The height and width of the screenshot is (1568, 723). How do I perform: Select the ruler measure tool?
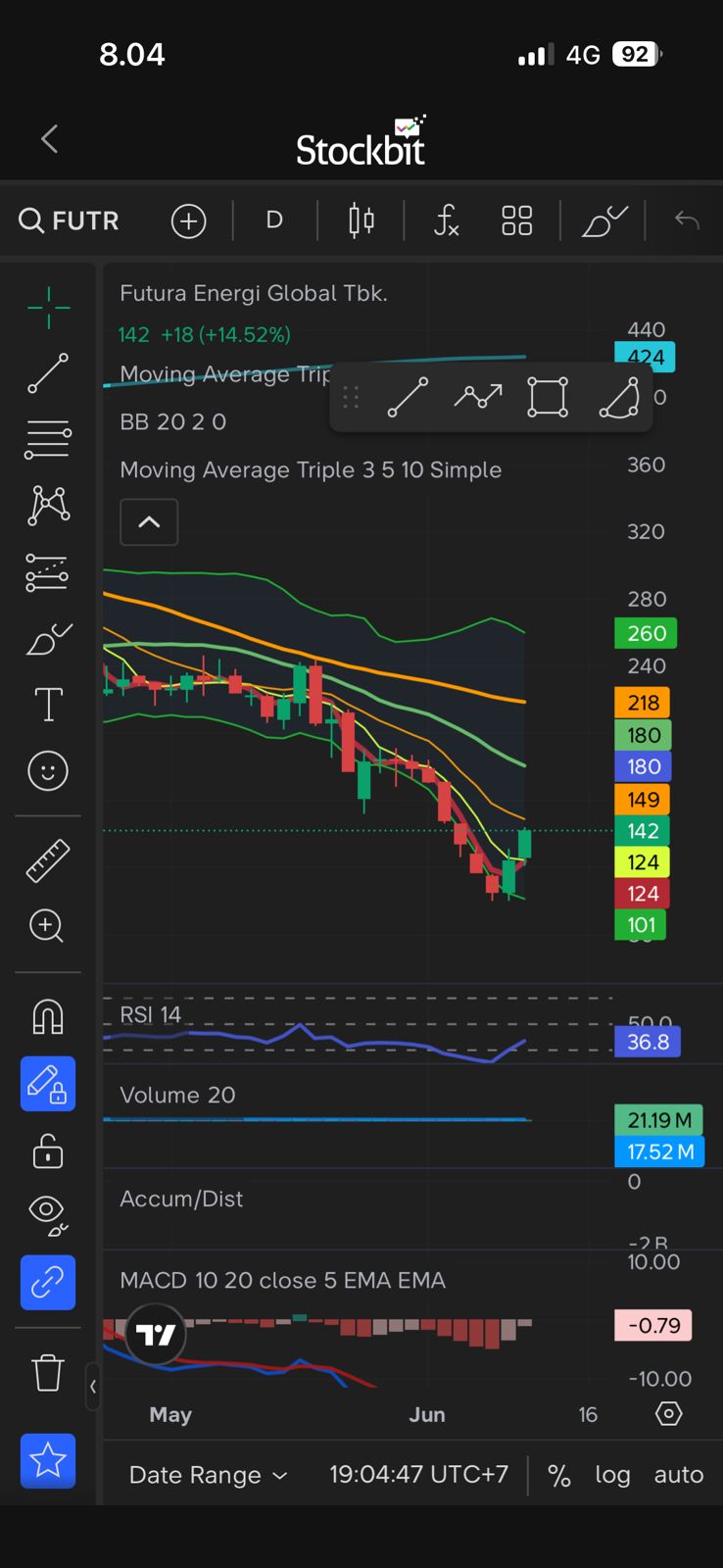48,860
